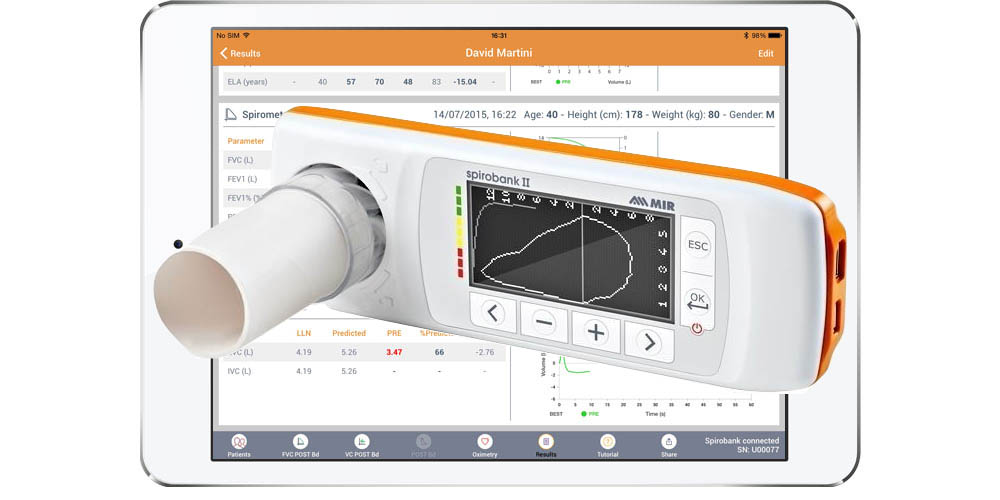Open the Oximetry heart icon
The width and height of the screenshot is (1000, 500).
tap(484, 443)
